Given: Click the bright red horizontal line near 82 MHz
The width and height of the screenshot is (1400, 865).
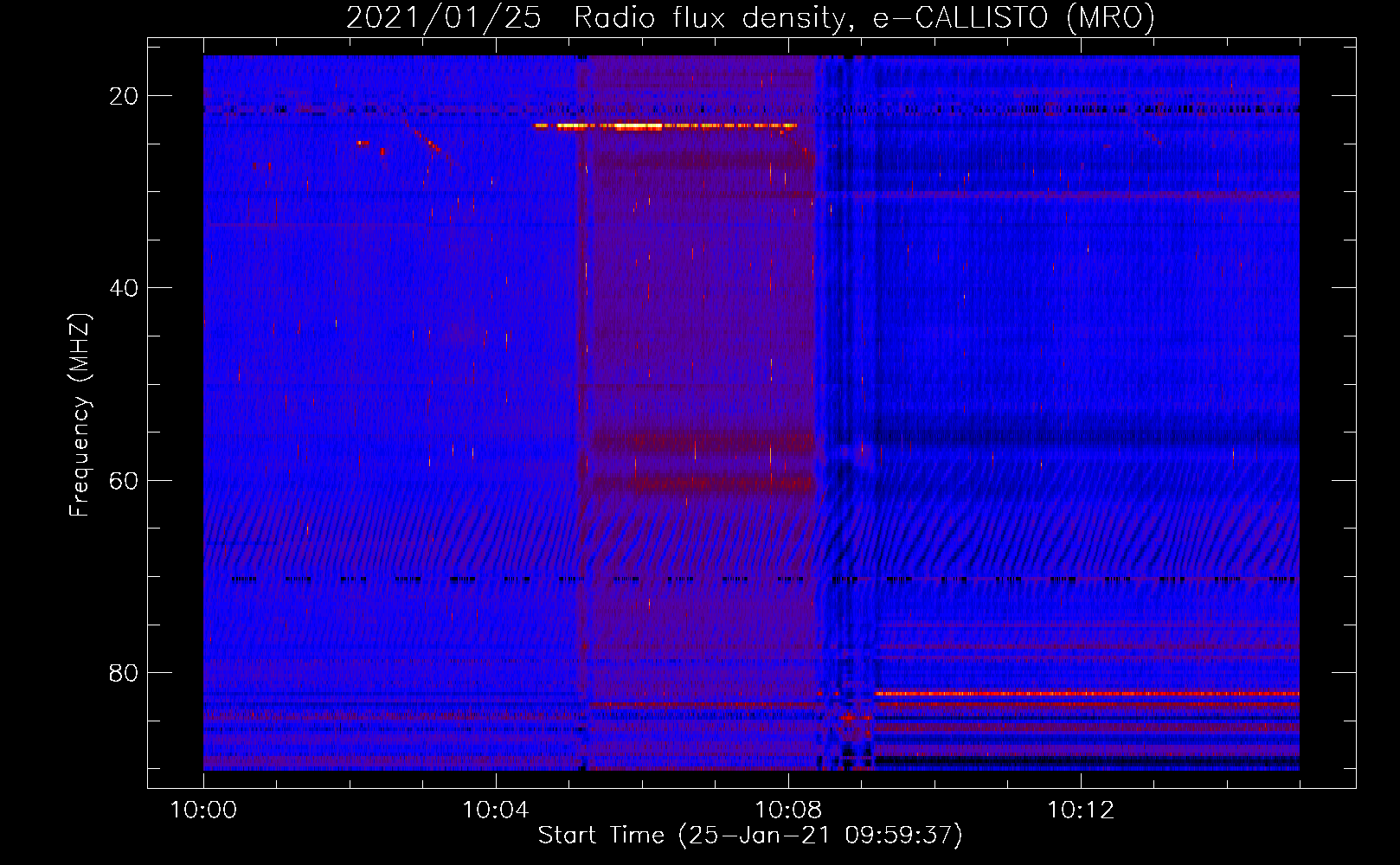Looking at the screenshot, I should pos(1087,694).
